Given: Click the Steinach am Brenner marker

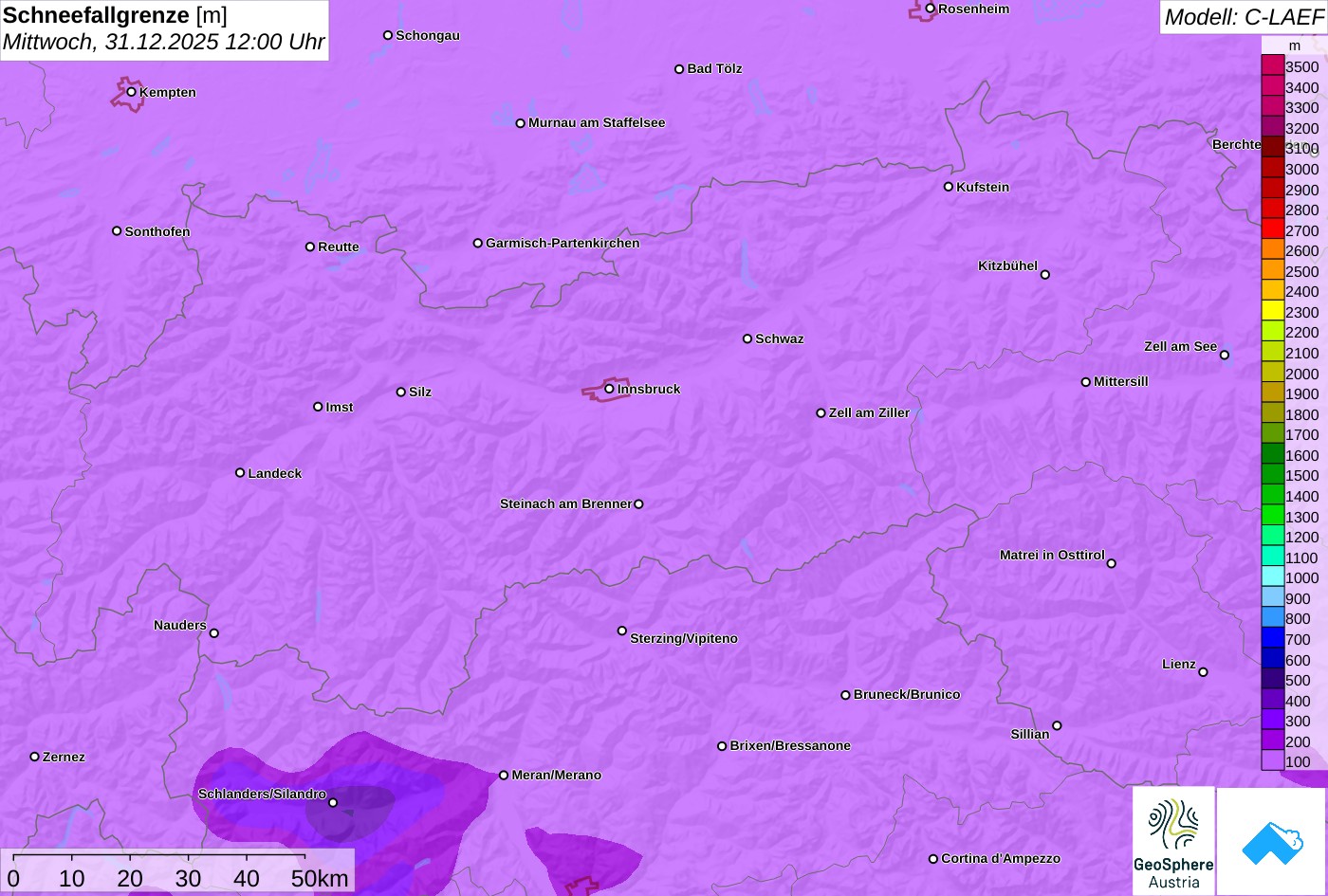Looking at the screenshot, I should pos(638,504).
